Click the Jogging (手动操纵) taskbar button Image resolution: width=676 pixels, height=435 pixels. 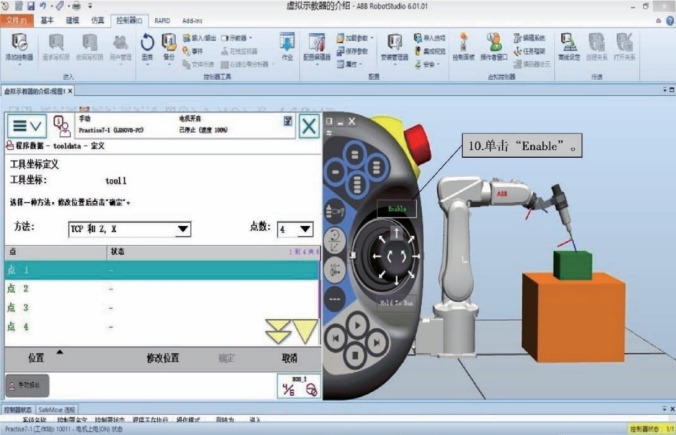(27, 385)
